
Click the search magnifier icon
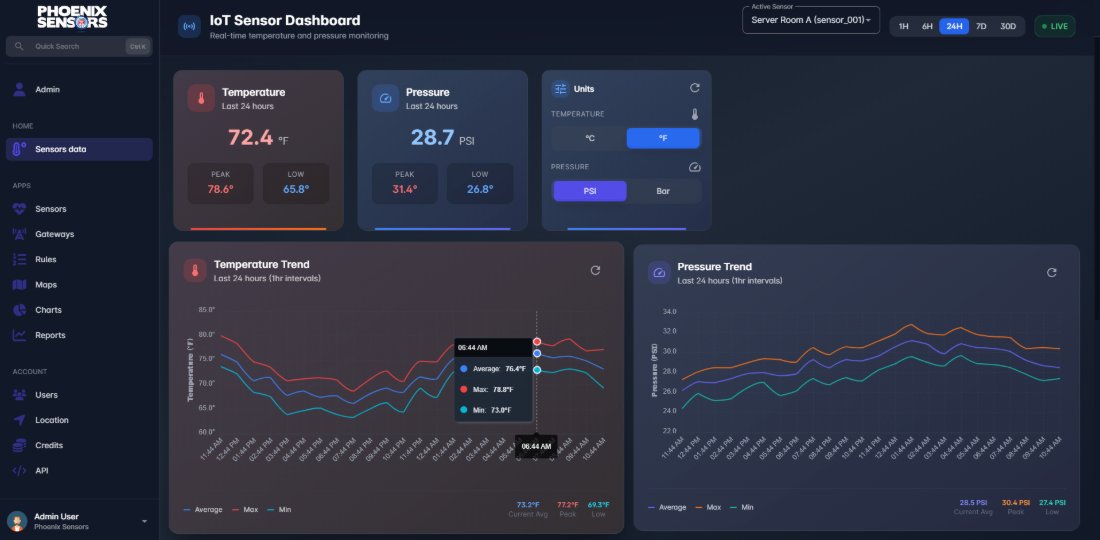[20, 46]
